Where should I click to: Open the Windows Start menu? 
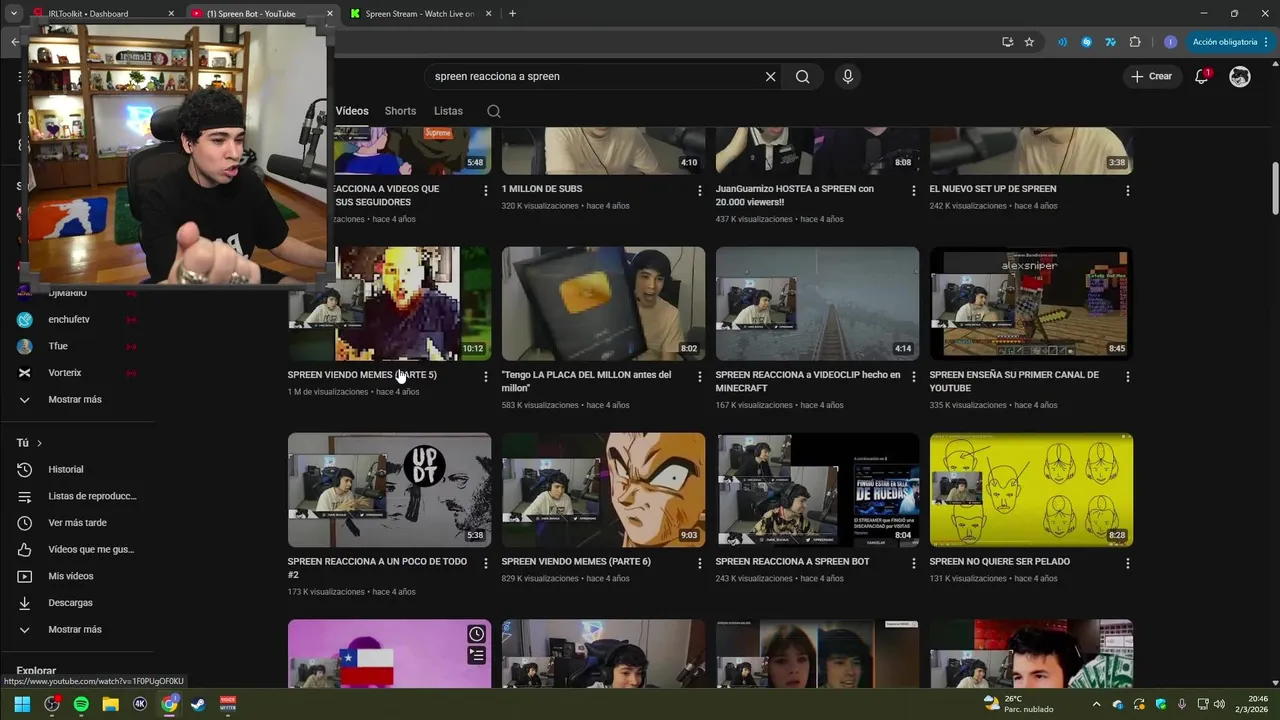pos(22,704)
